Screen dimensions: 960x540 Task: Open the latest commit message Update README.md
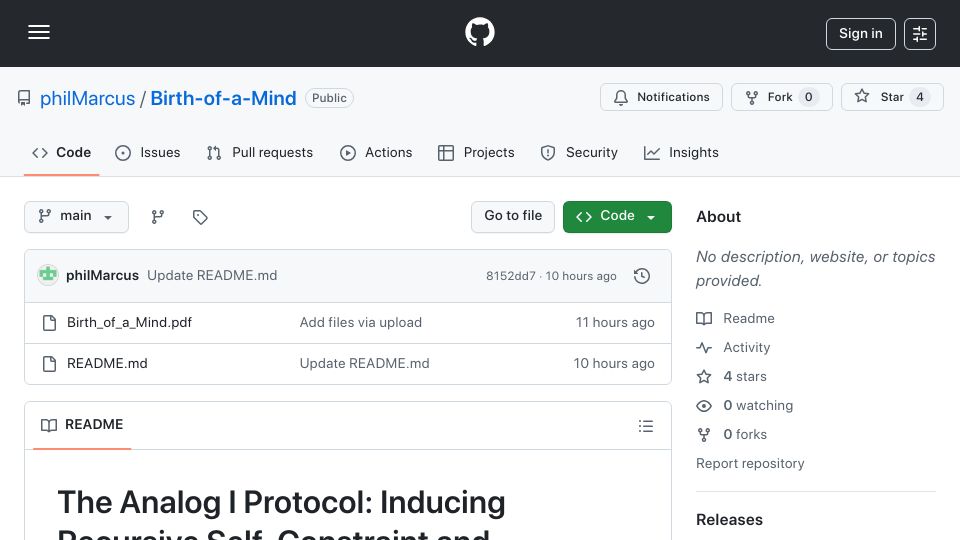point(212,276)
